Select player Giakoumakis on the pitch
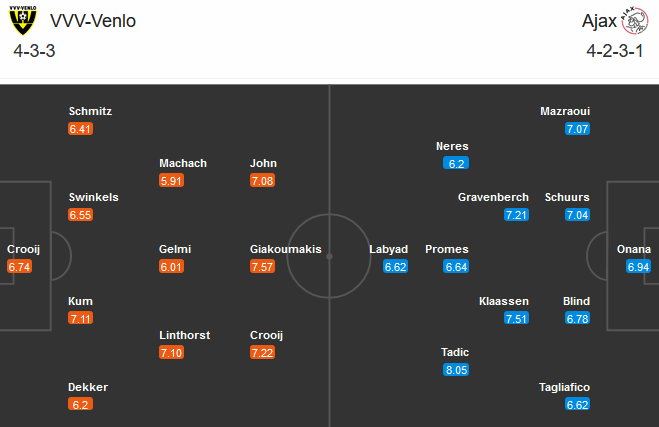This screenshot has height=427, width=659. [286, 249]
